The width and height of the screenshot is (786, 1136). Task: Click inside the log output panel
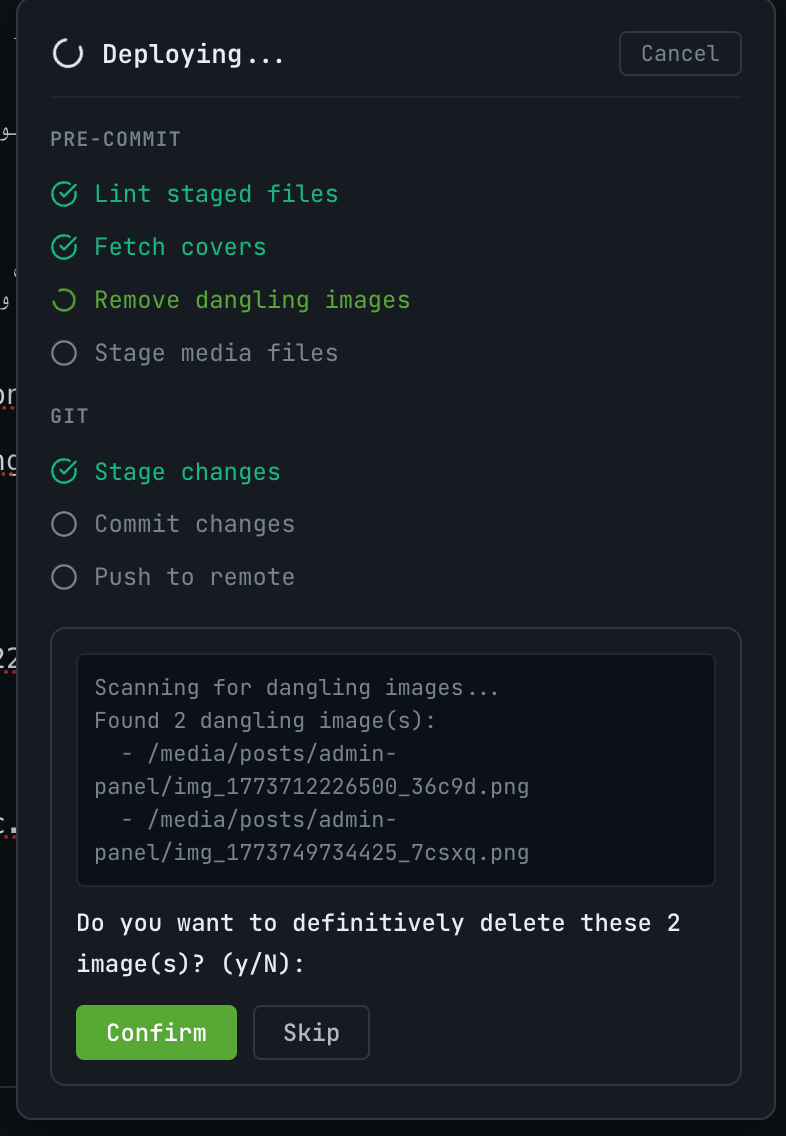395,770
